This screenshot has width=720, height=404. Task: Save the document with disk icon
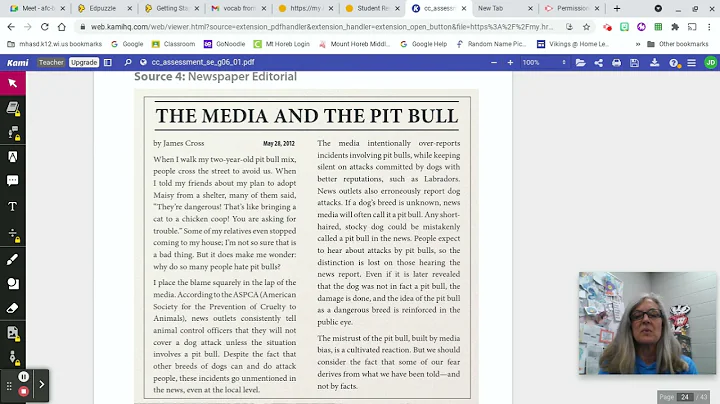point(634,62)
